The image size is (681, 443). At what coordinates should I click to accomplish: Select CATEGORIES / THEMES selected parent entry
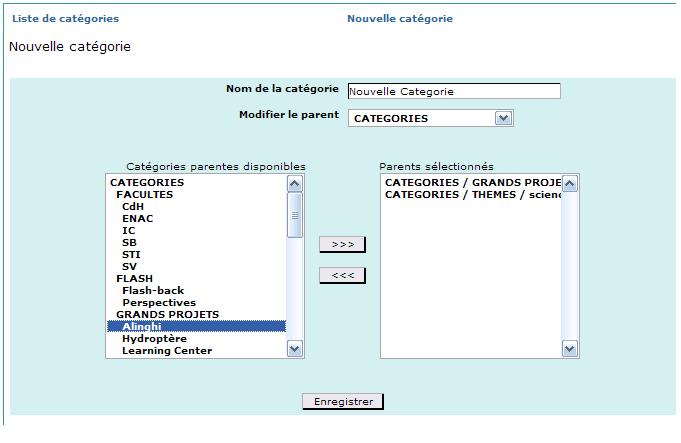coord(472,195)
